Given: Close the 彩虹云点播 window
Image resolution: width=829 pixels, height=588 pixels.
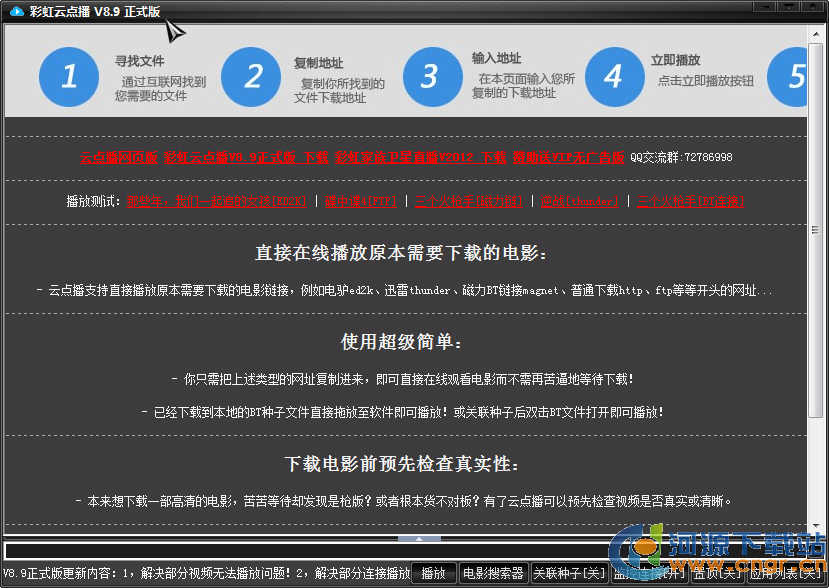Looking at the screenshot, I should point(814,6).
